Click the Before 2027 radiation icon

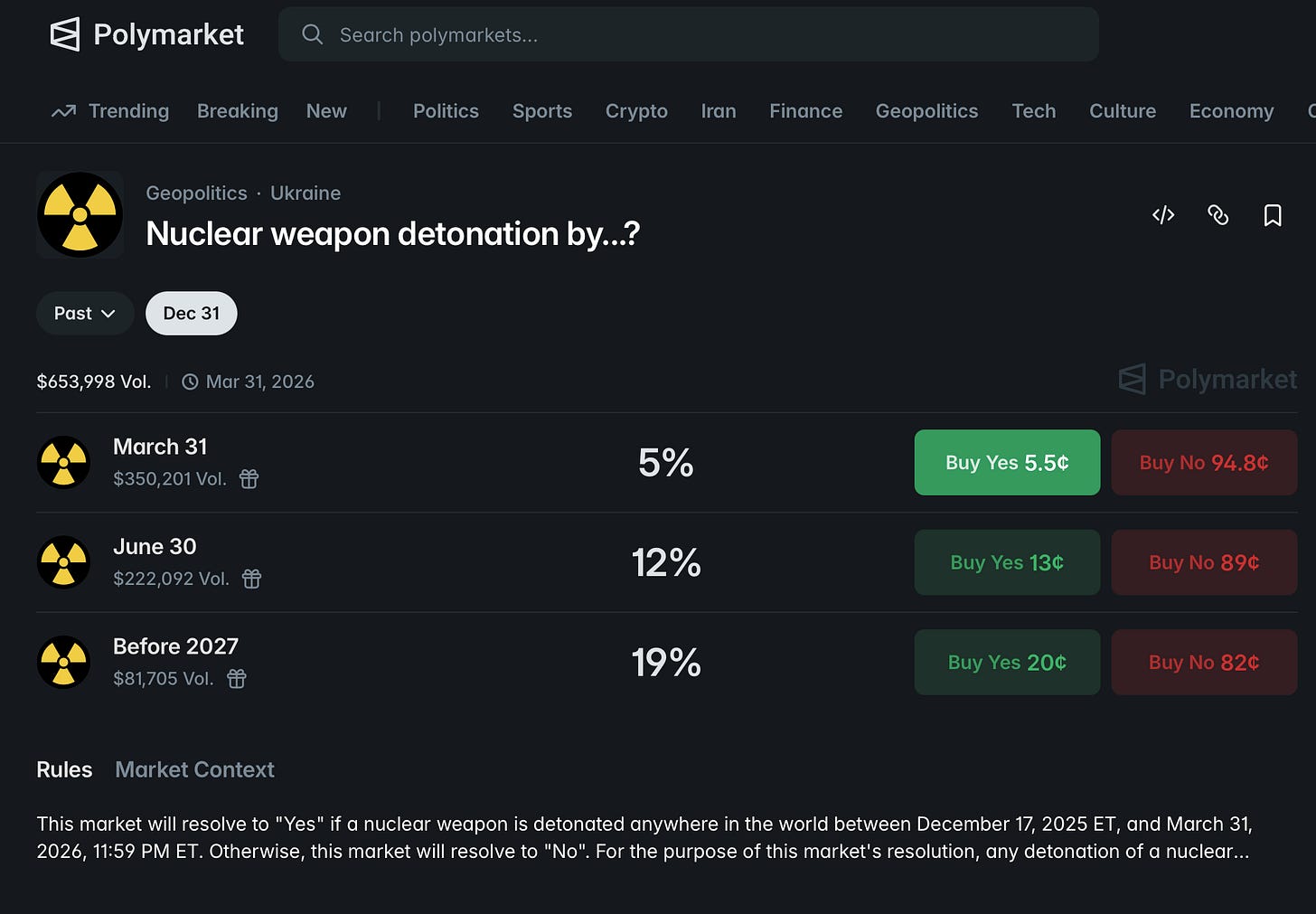click(63, 662)
